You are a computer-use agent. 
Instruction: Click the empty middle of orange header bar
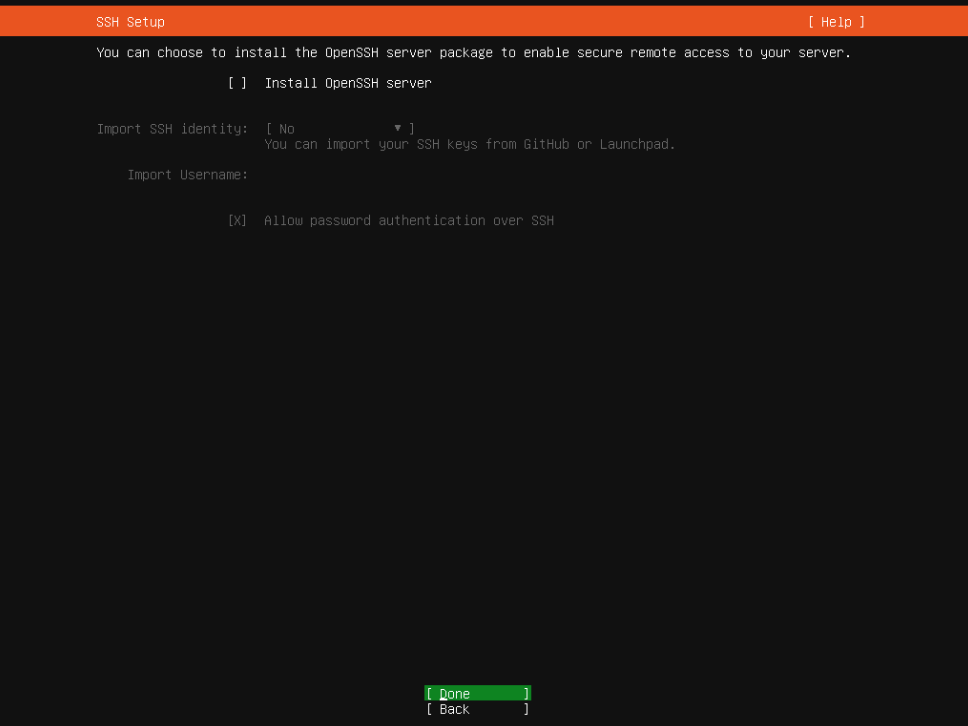[480, 22]
